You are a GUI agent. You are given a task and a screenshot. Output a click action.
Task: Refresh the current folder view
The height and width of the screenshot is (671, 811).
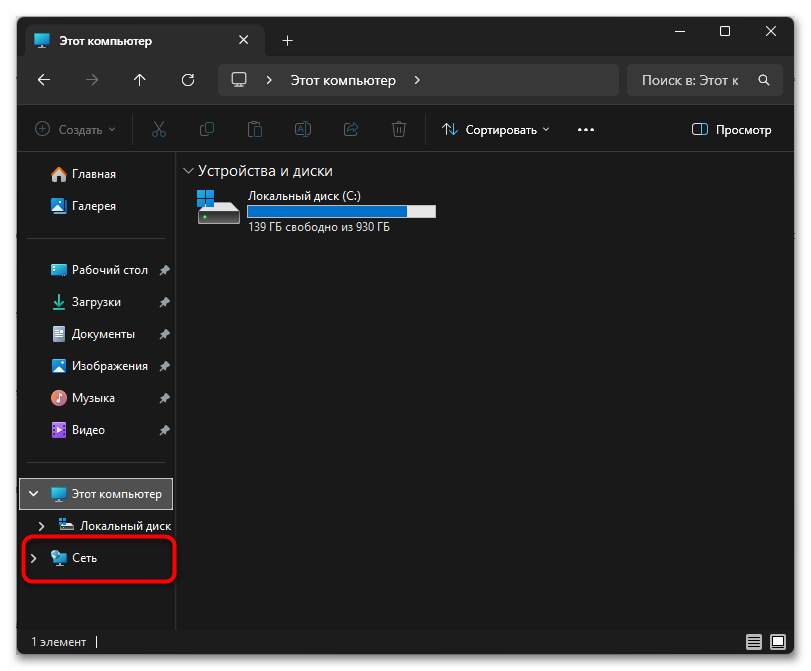click(187, 80)
